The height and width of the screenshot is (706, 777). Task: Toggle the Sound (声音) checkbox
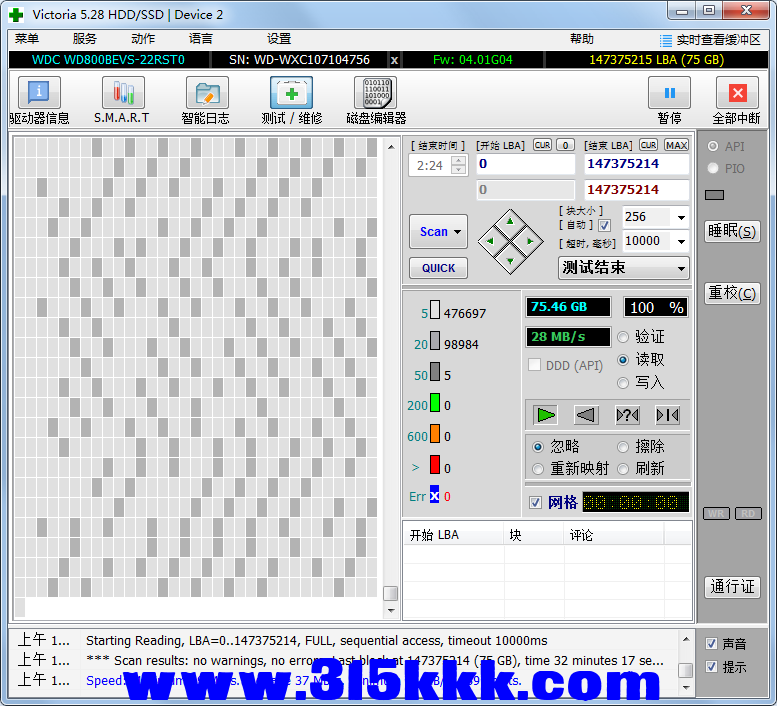click(711, 644)
